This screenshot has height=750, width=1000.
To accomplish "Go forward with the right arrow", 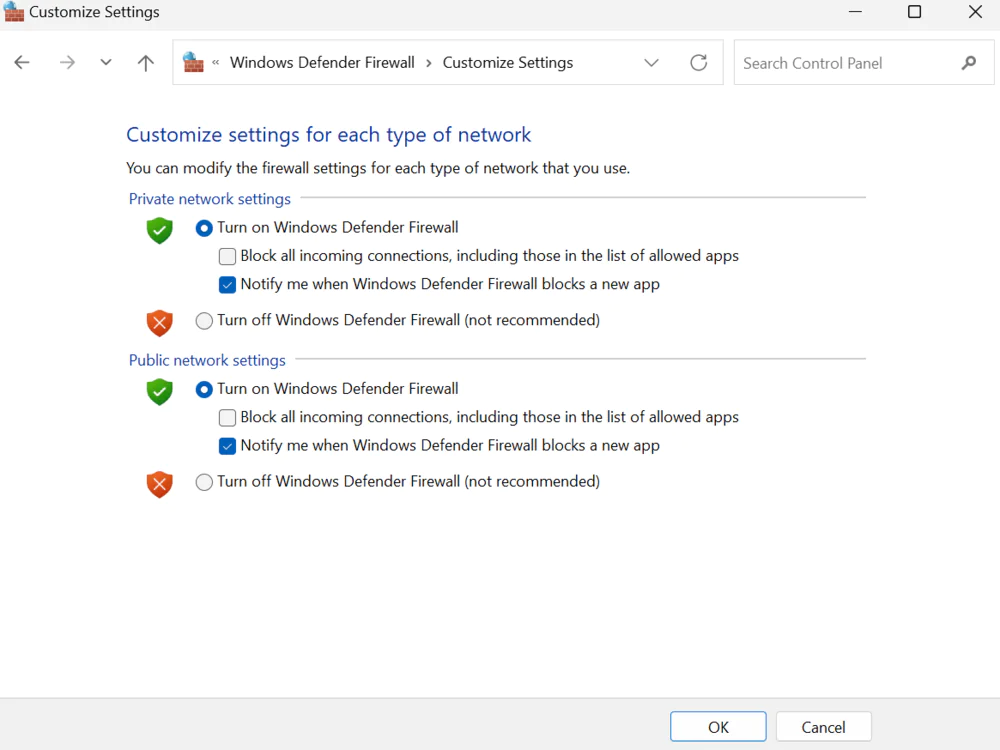I will click(x=67, y=62).
